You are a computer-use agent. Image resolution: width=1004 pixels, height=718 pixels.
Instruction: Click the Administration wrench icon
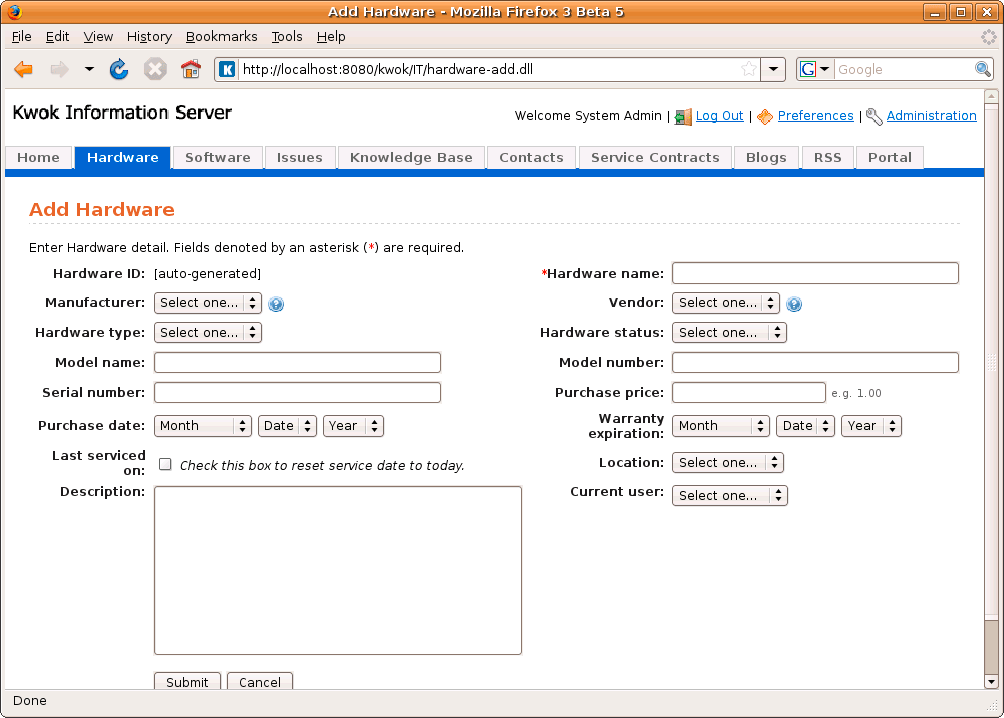coord(874,117)
